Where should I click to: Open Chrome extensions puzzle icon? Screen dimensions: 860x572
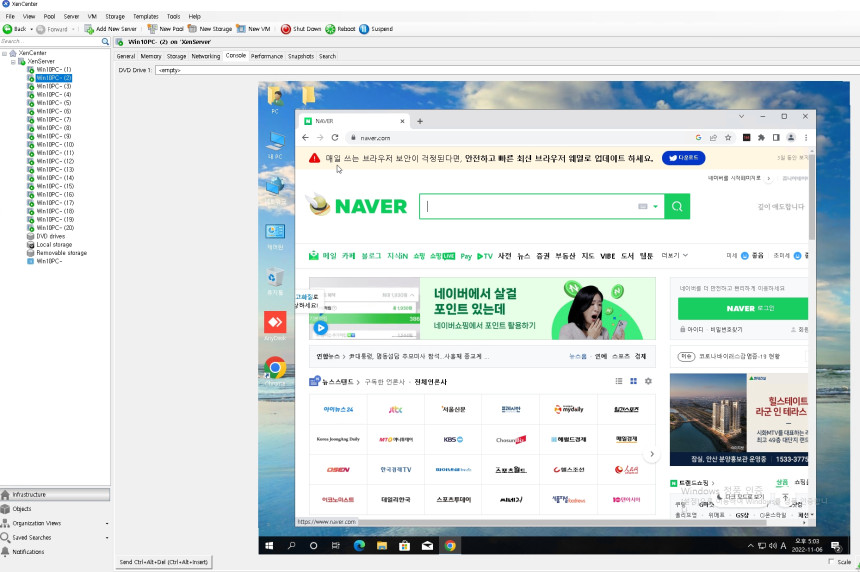click(x=761, y=138)
